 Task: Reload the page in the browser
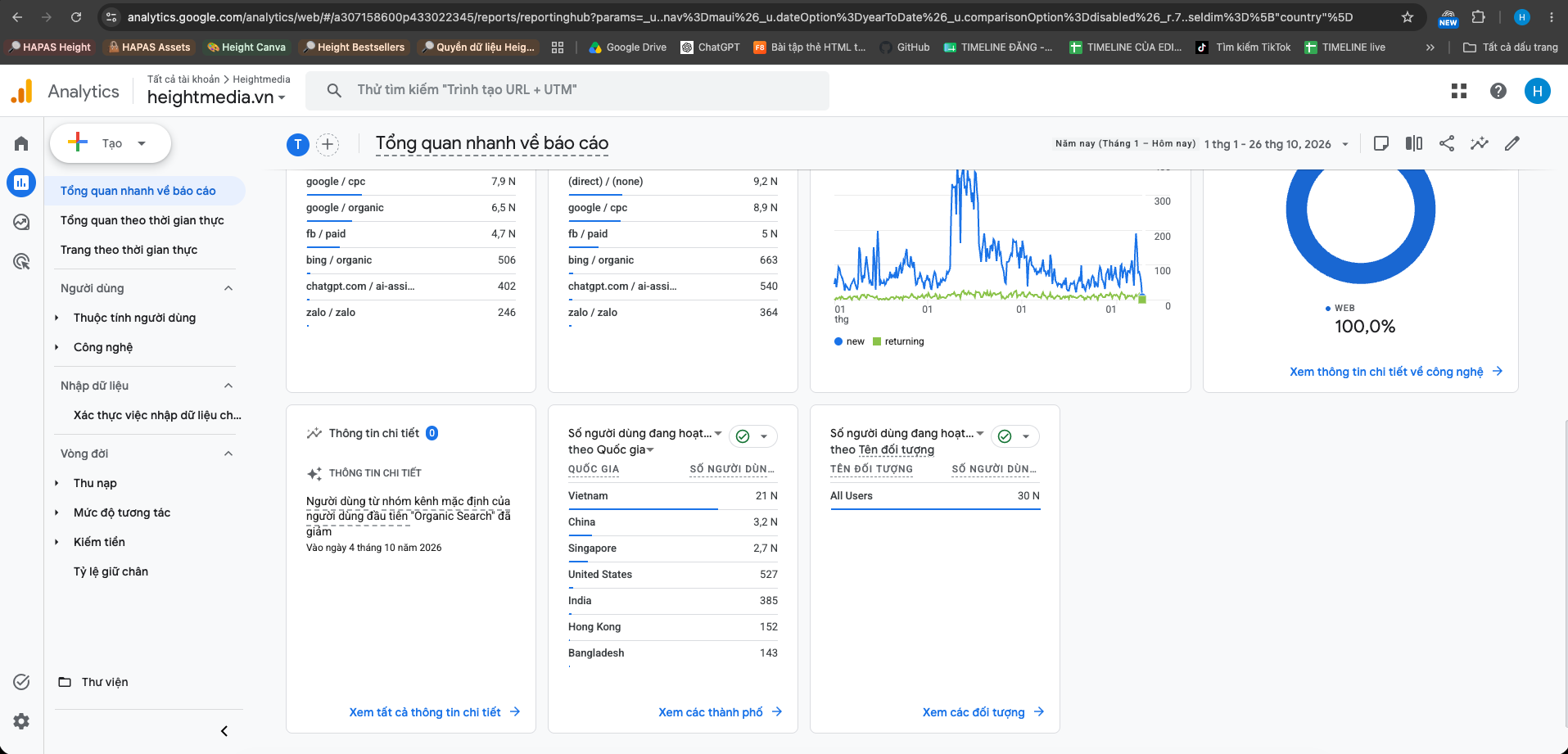click(76, 17)
